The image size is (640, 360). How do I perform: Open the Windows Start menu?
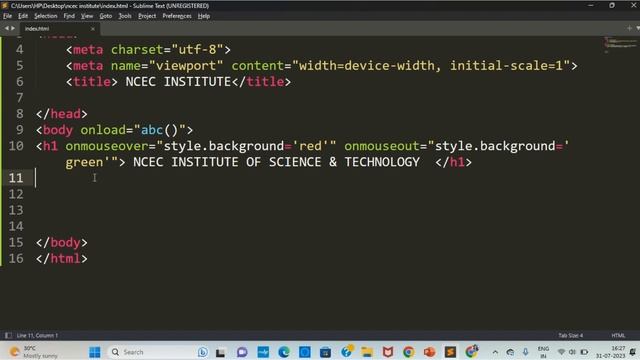(x=95, y=352)
